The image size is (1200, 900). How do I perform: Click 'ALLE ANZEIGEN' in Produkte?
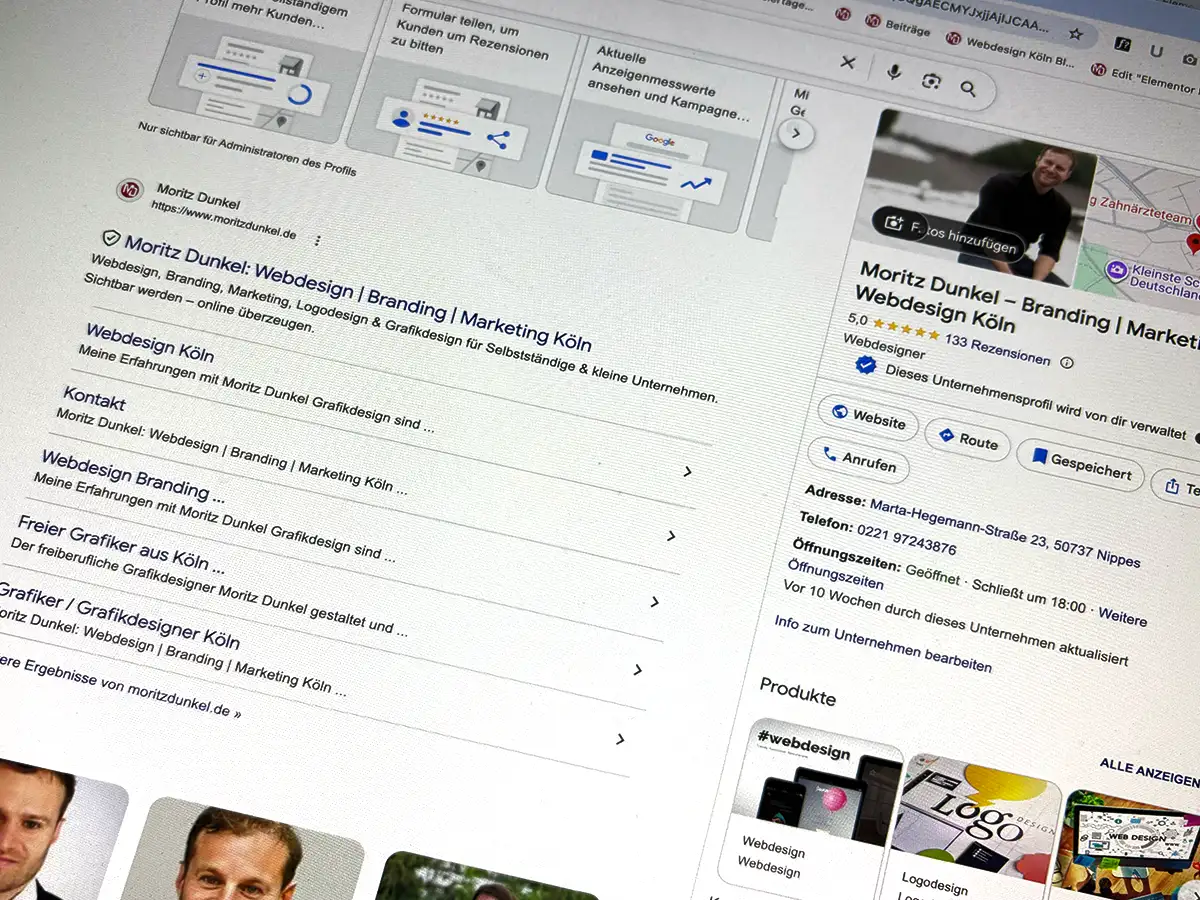[1150, 773]
